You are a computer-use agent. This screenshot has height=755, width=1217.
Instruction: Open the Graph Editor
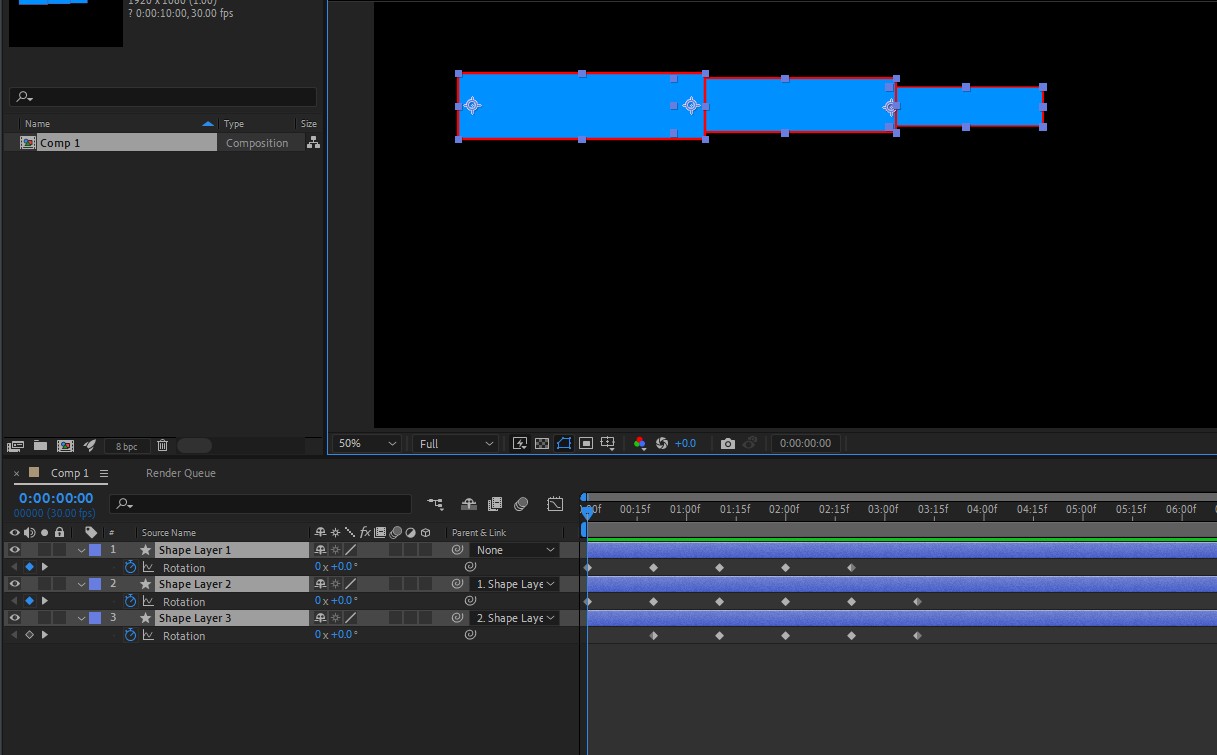pos(555,504)
